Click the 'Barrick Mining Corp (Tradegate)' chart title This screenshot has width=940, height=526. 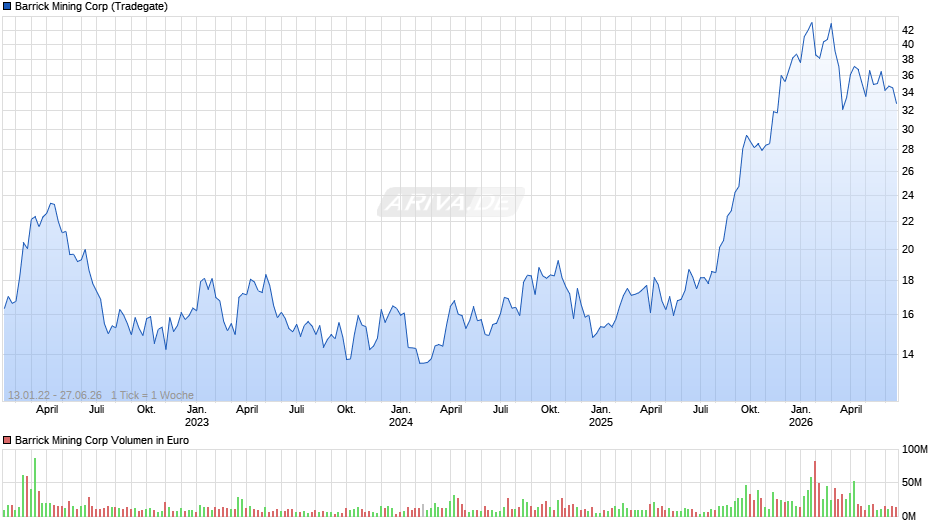91,7
